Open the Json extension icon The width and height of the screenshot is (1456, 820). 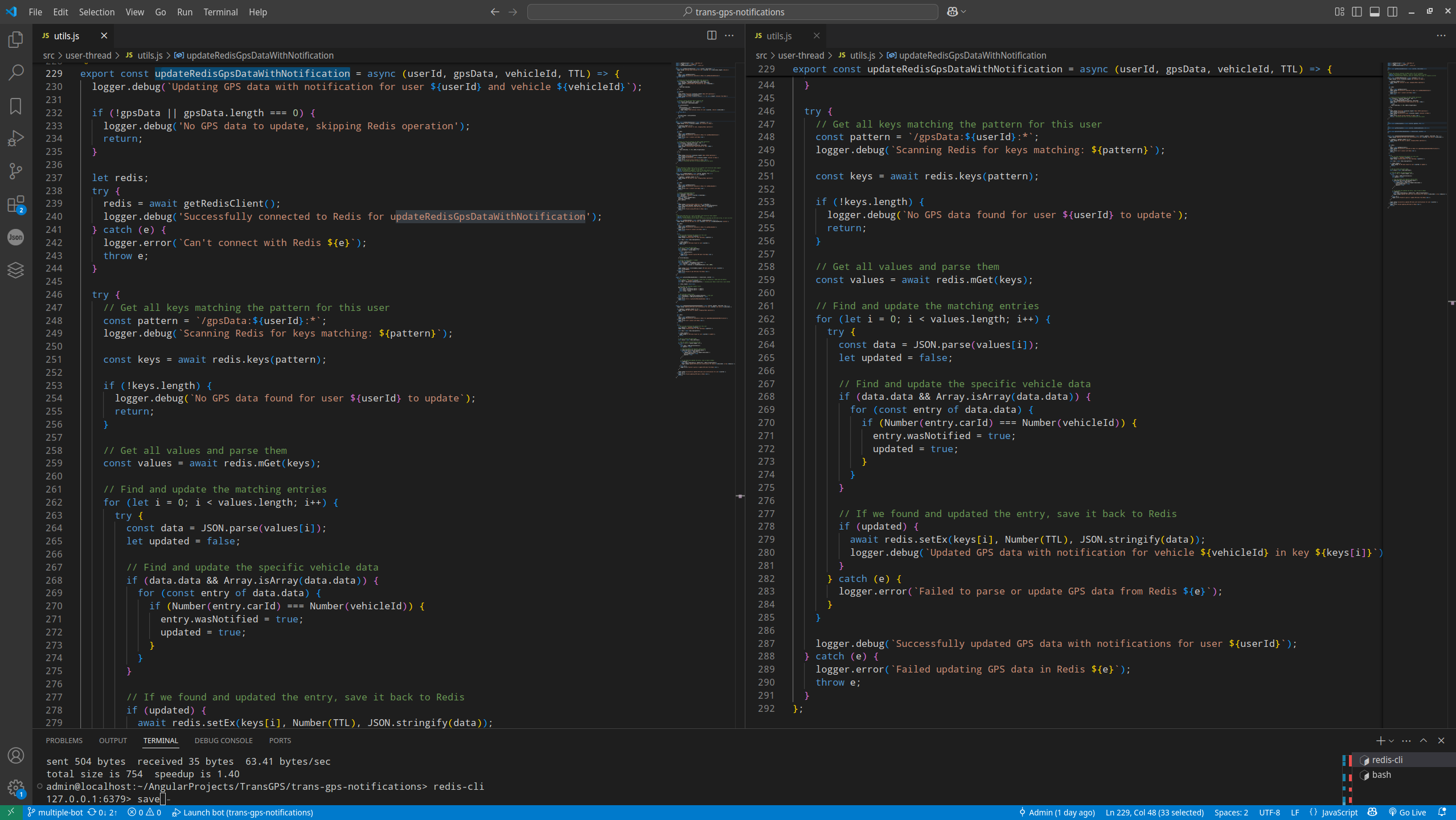pyautogui.click(x=16, y=237)
